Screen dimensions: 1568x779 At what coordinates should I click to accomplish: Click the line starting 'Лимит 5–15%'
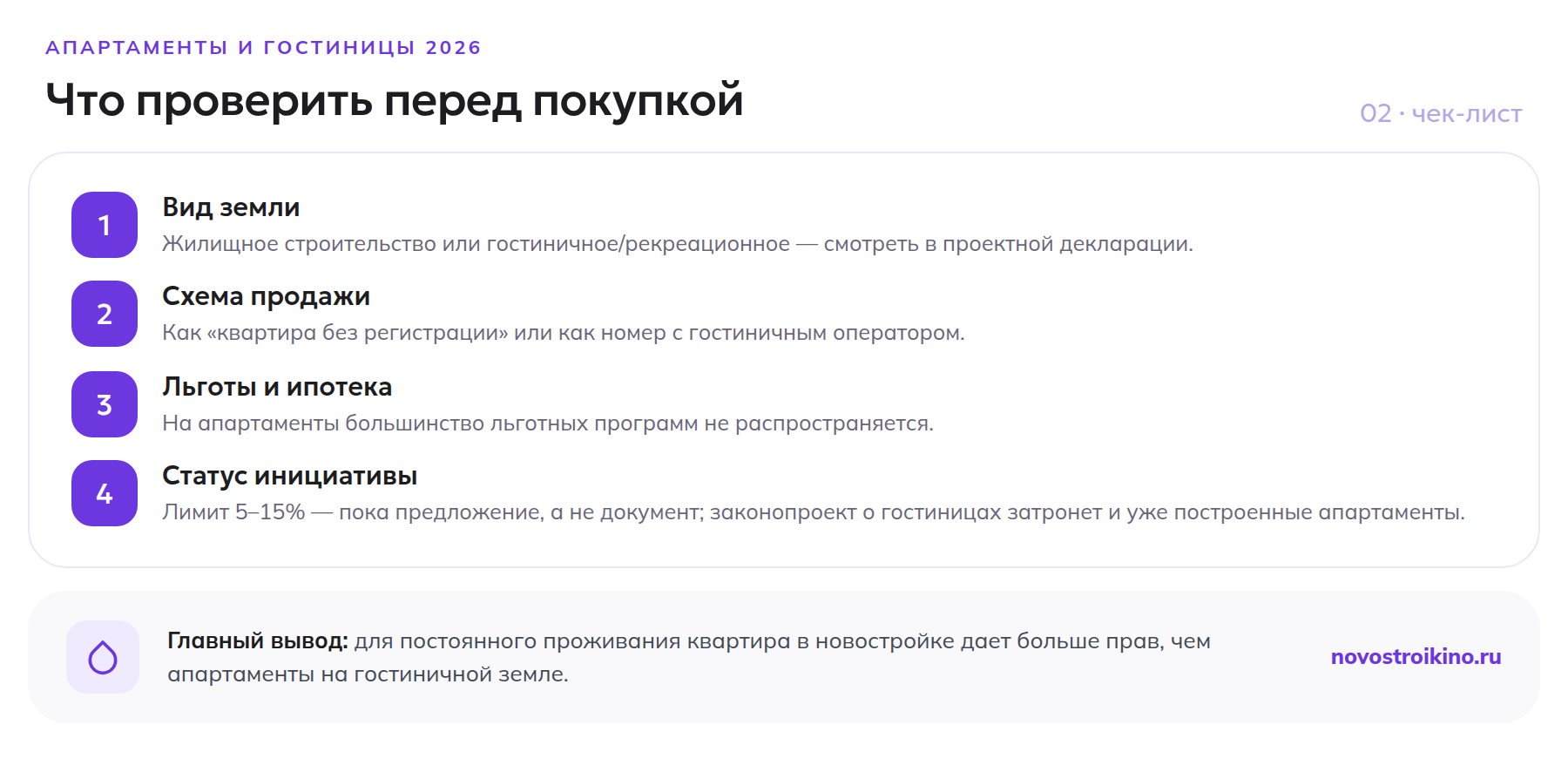click(813, 512)
